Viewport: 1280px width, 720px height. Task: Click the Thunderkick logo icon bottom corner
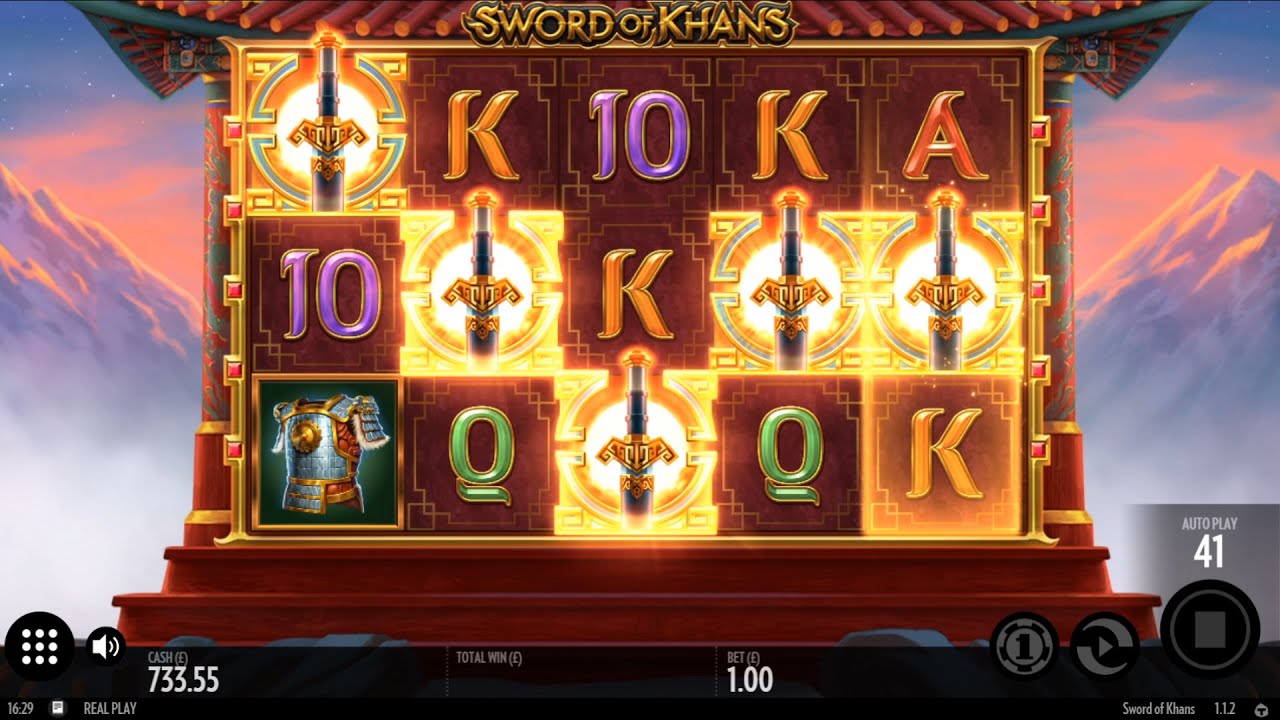[1261, 709]
